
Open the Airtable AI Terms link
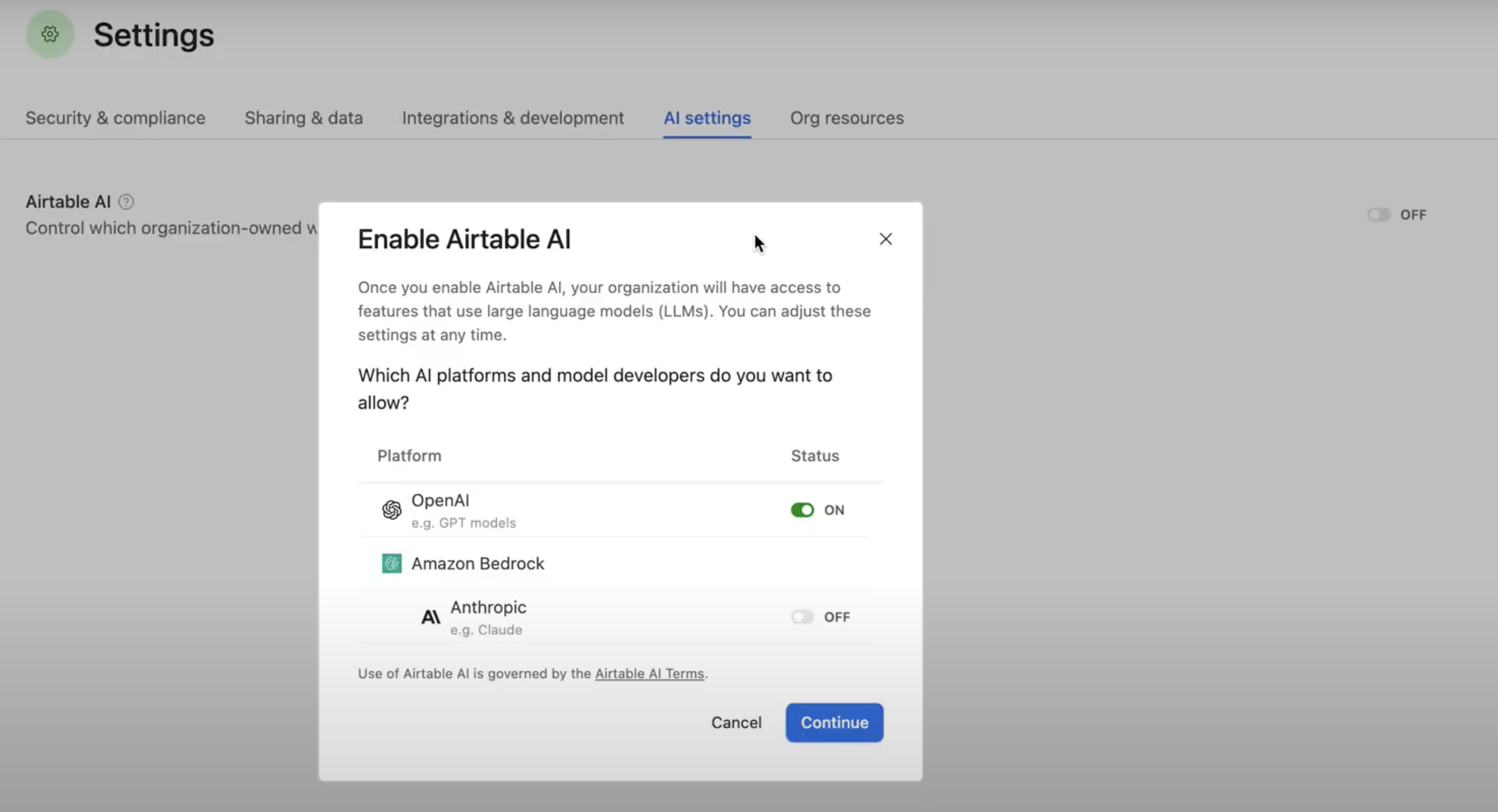[649, 673]
